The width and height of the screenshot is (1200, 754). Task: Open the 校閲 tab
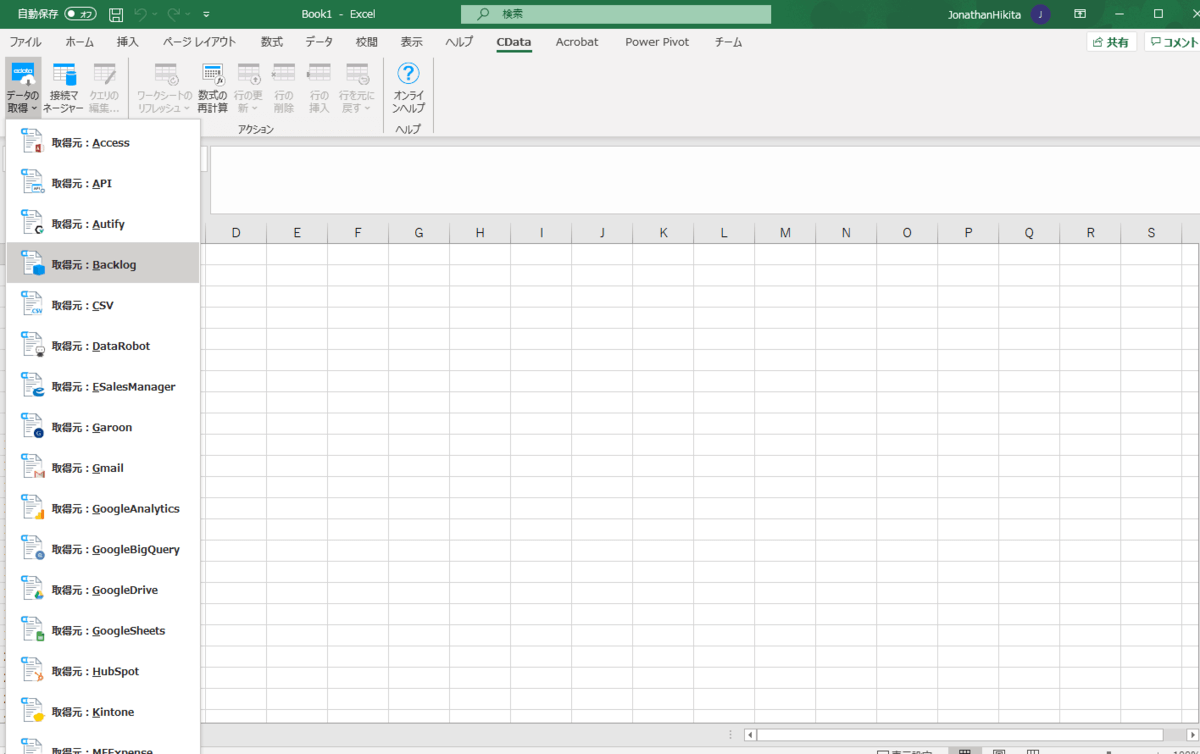(367, 42)
